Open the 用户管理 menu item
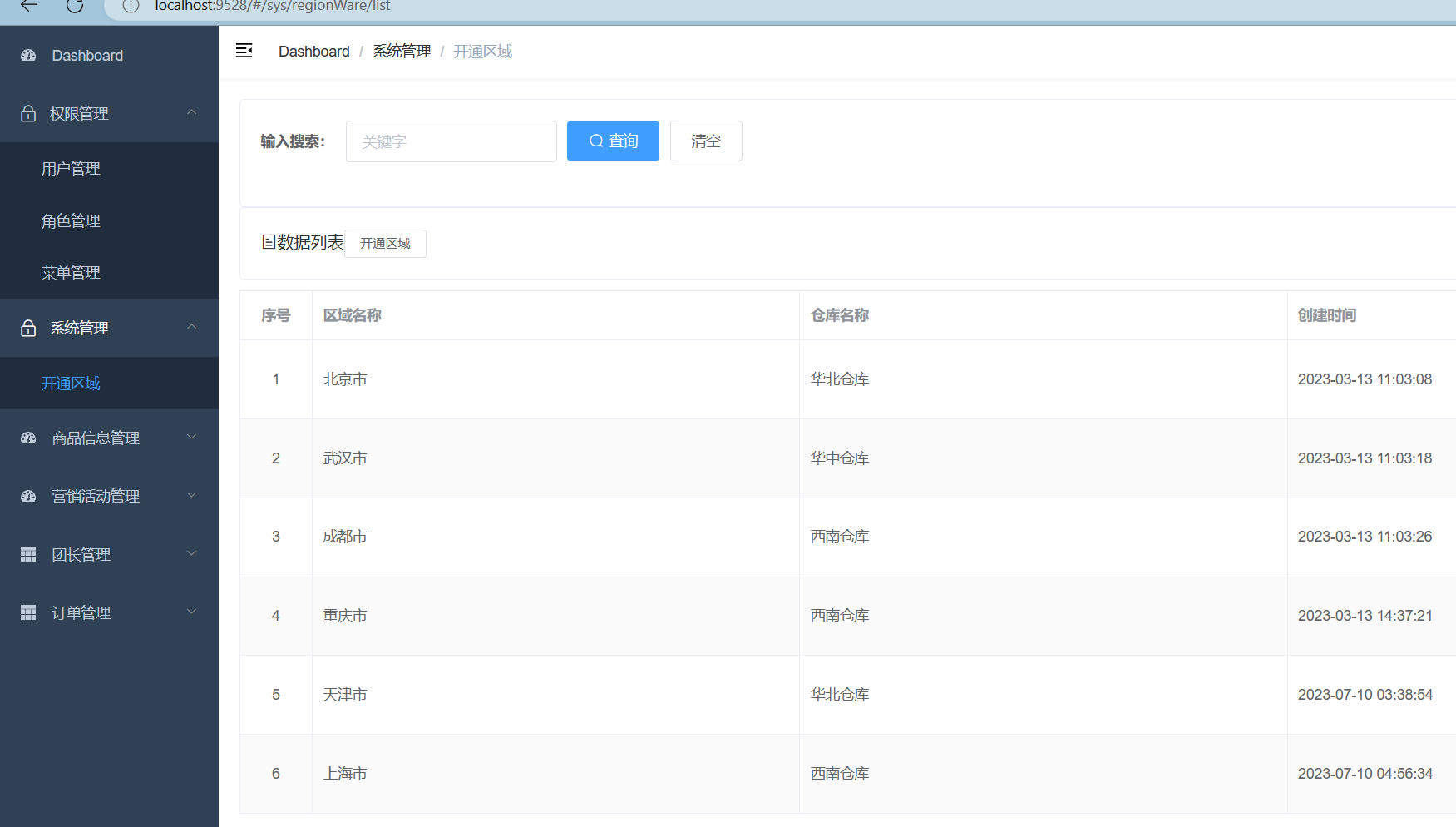 point(71,169)
